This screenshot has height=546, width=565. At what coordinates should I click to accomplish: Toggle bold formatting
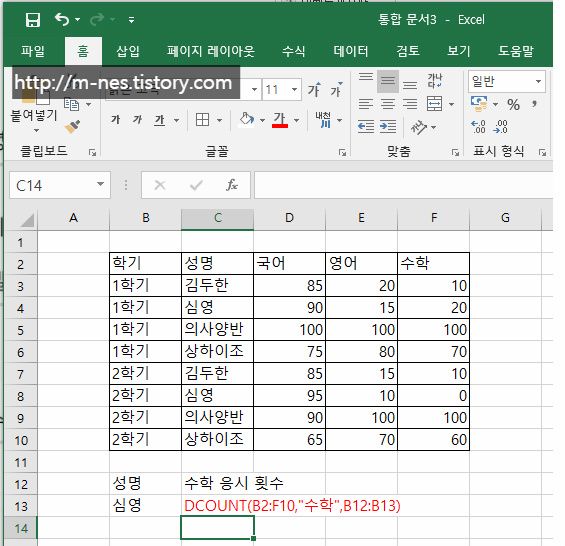coord(116,119)
